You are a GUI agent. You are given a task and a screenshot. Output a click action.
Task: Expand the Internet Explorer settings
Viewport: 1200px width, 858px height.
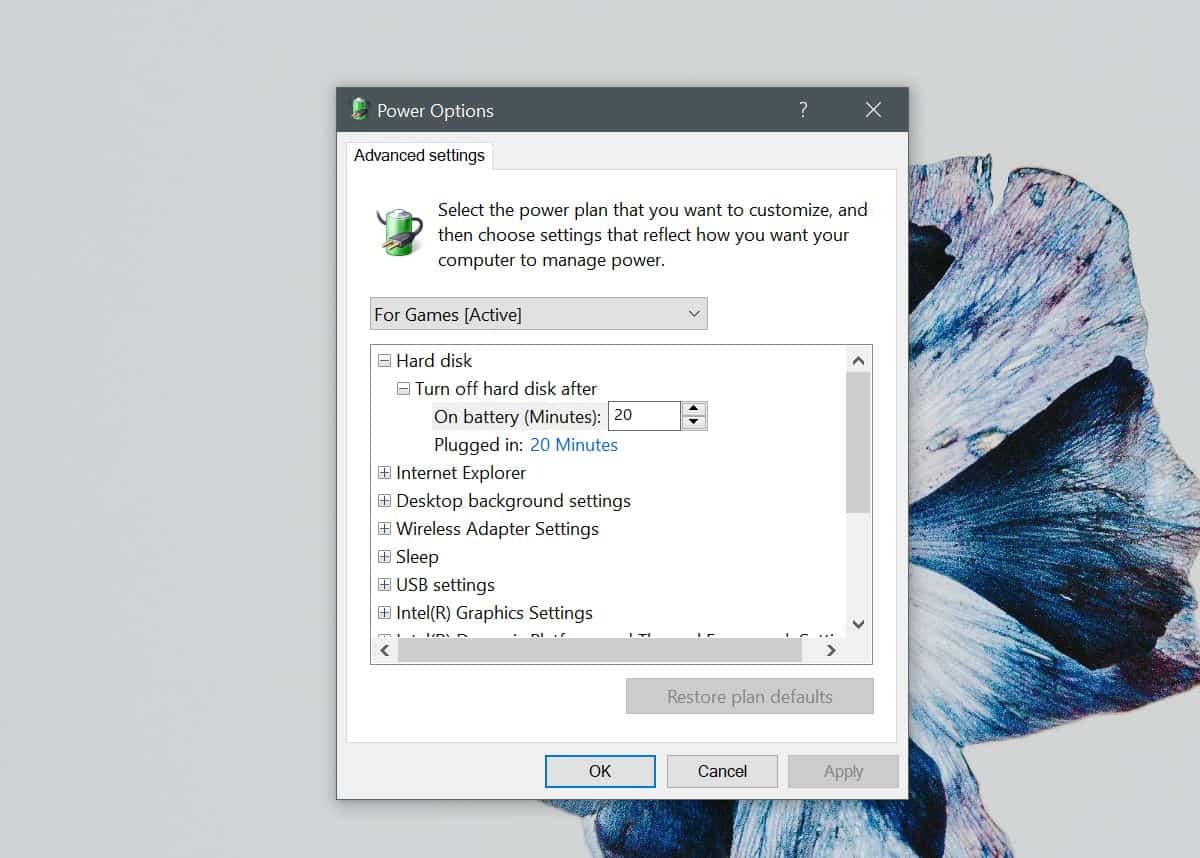pos(384,472)
